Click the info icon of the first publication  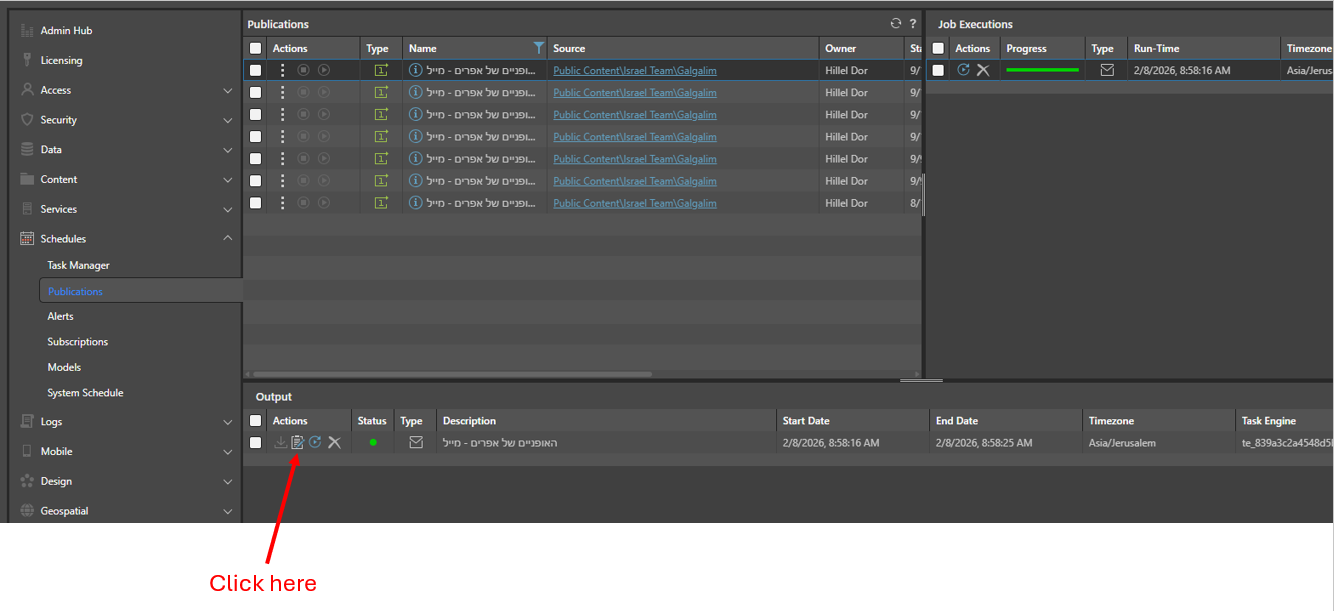click(x=416, y=70)
